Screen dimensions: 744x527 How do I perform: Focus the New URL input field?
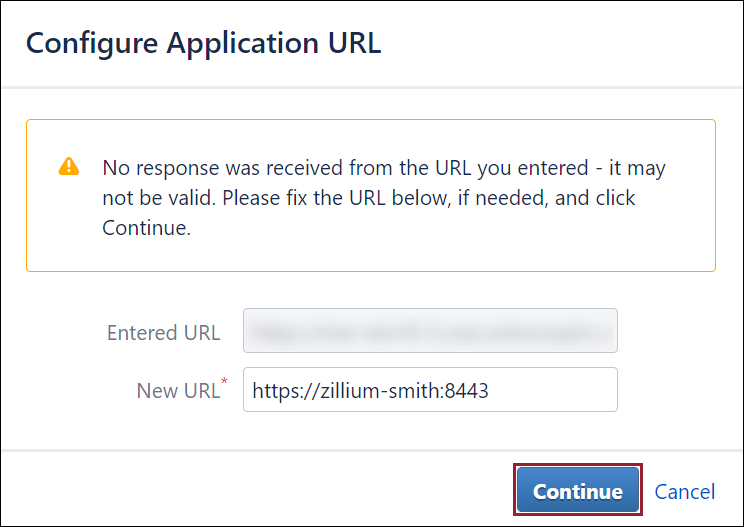430,390
